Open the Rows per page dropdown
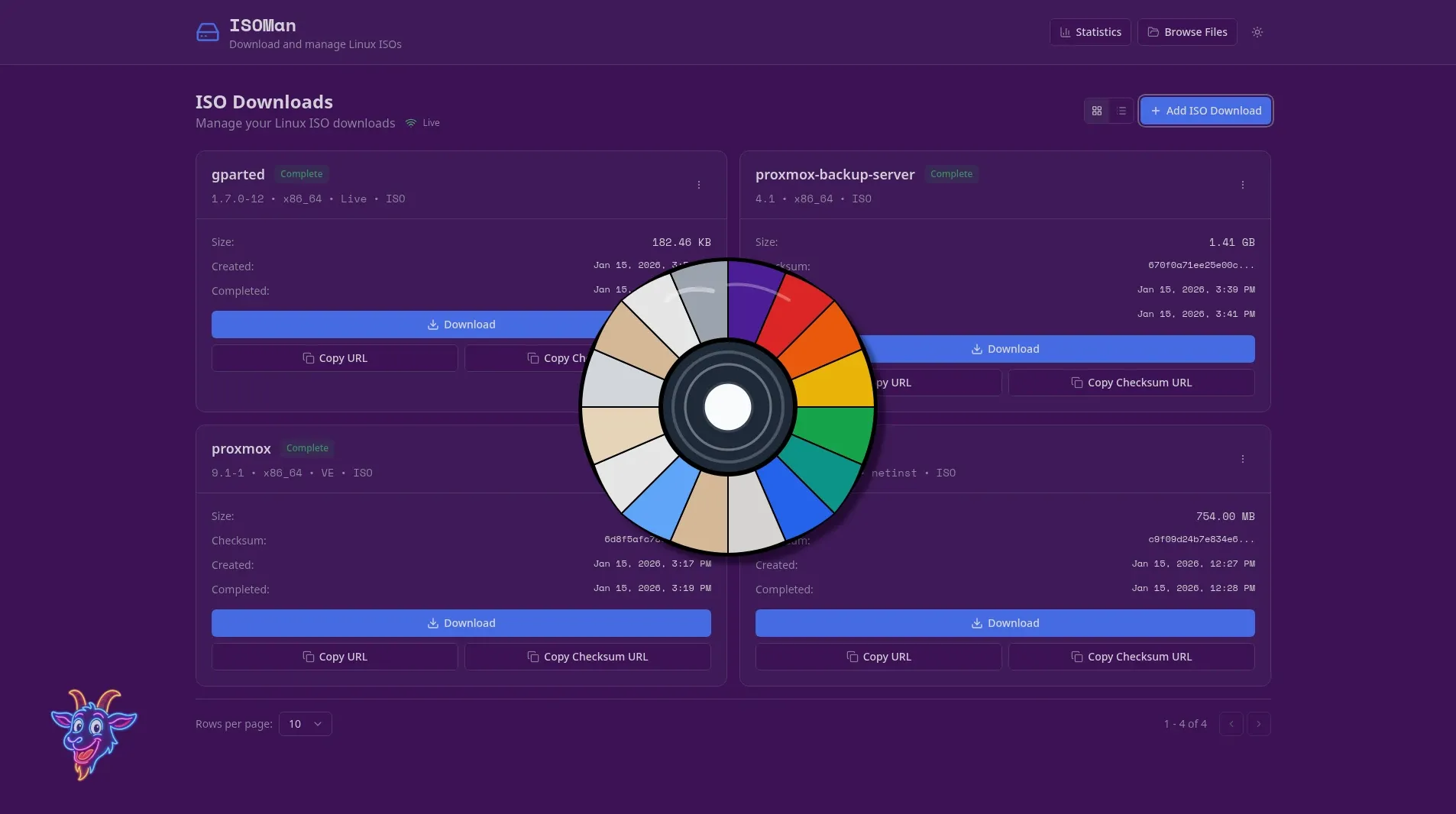This screenshot has width=1456, height=814. [x=305, y=724]
